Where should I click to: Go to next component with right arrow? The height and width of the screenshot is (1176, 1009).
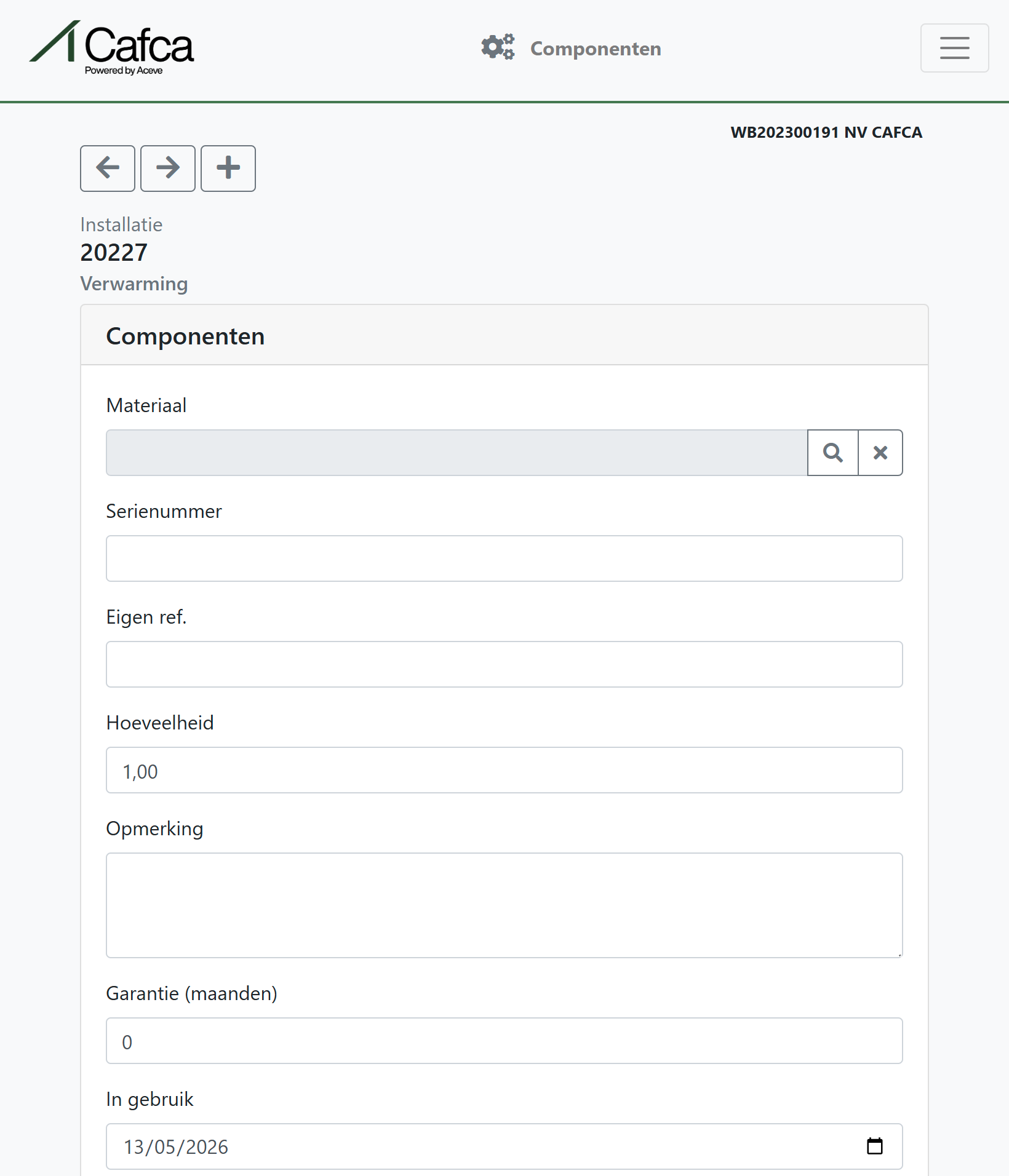coord(168,168)
